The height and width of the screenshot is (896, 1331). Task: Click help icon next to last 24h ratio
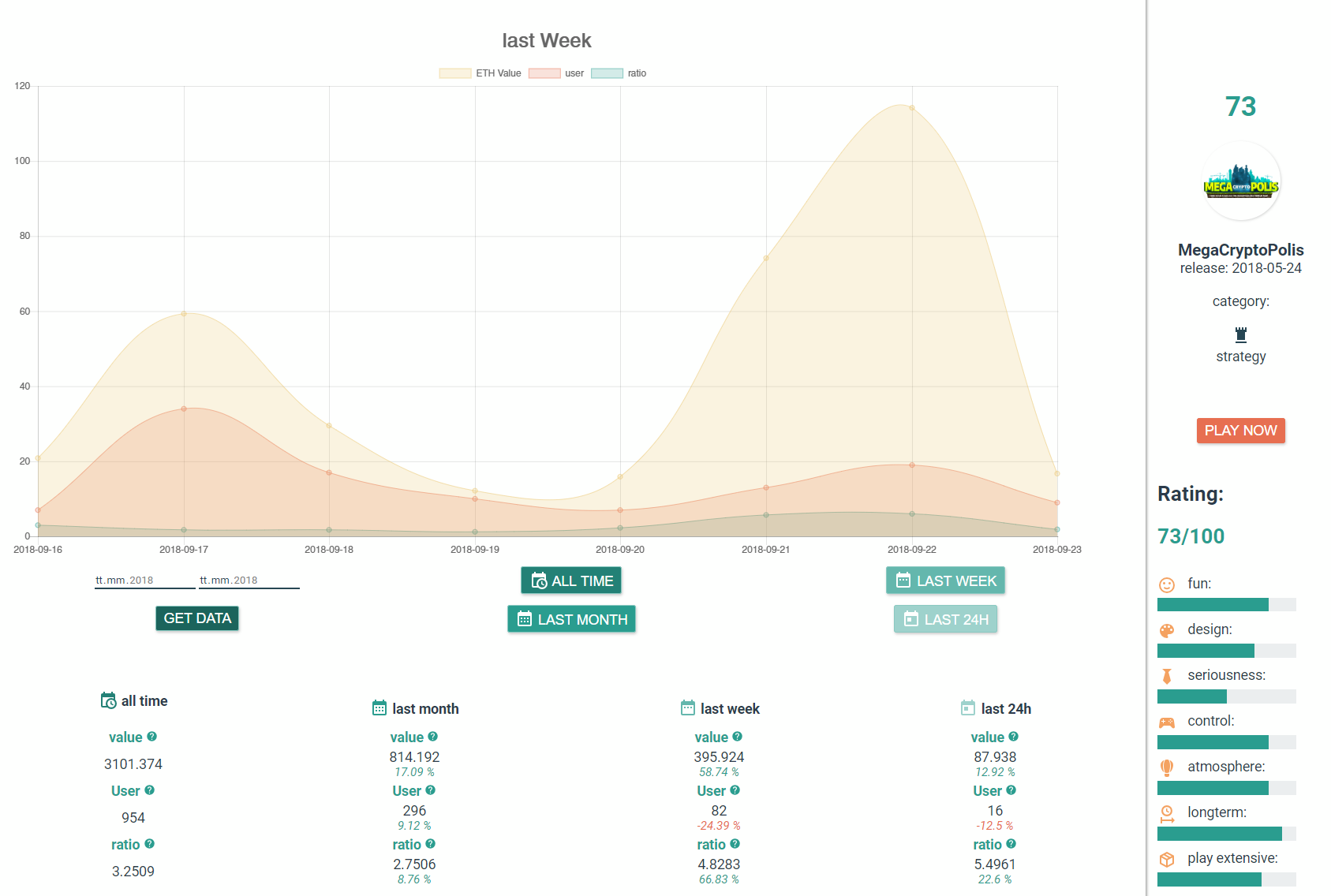(1011, 843)
